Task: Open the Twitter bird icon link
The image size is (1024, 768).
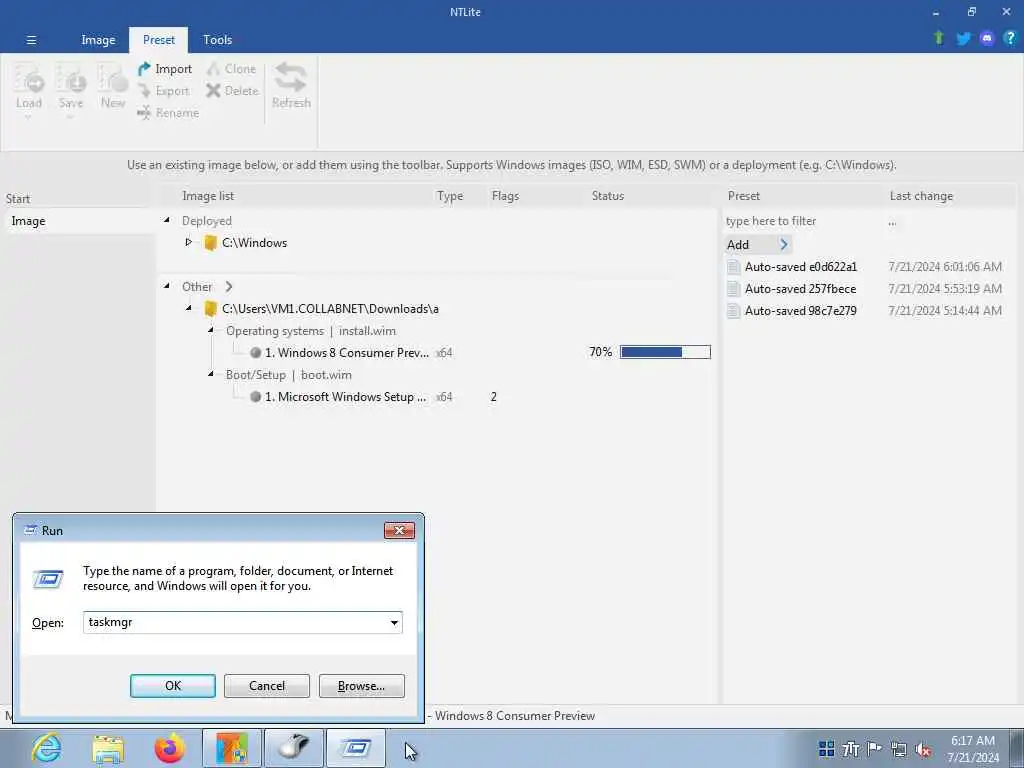Action: (x=963, y=39)
